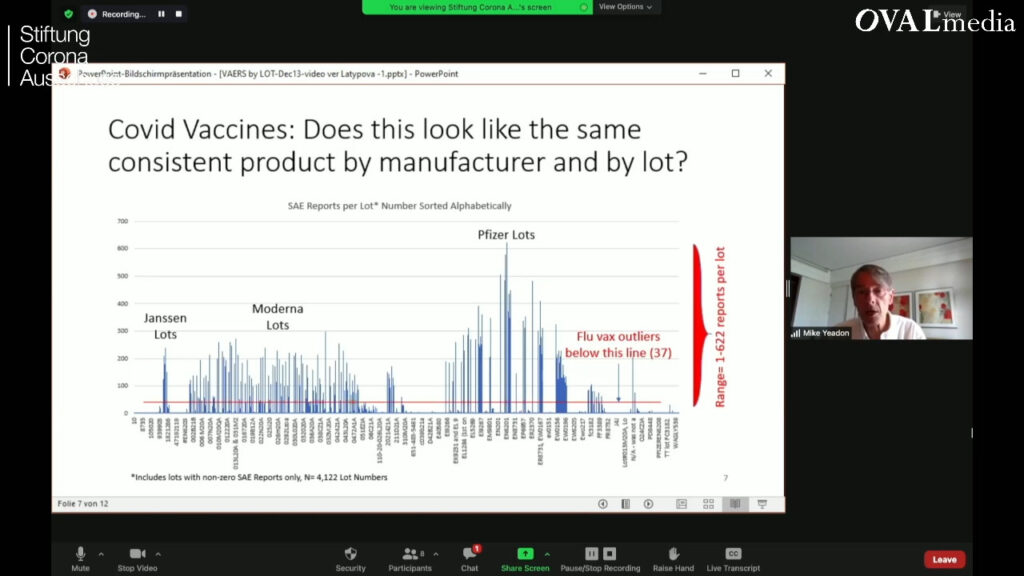The height and width of the screenshot is (576, 1024).
Task: Click 'Range= 1-622 reports per lot' label
Action: [720, 327]
